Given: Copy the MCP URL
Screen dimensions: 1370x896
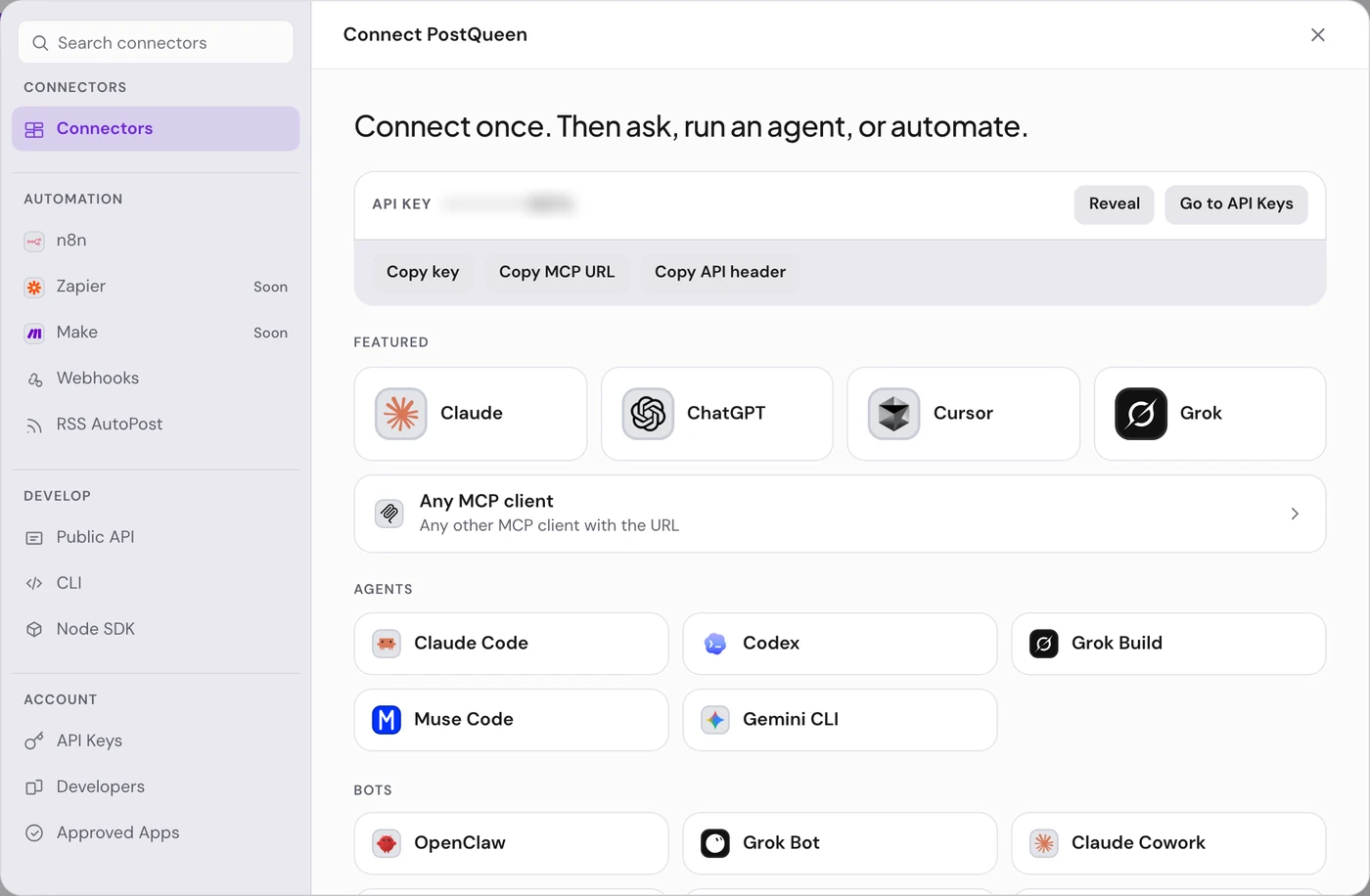Looking at the screenshot, I should tap(557, 272).
